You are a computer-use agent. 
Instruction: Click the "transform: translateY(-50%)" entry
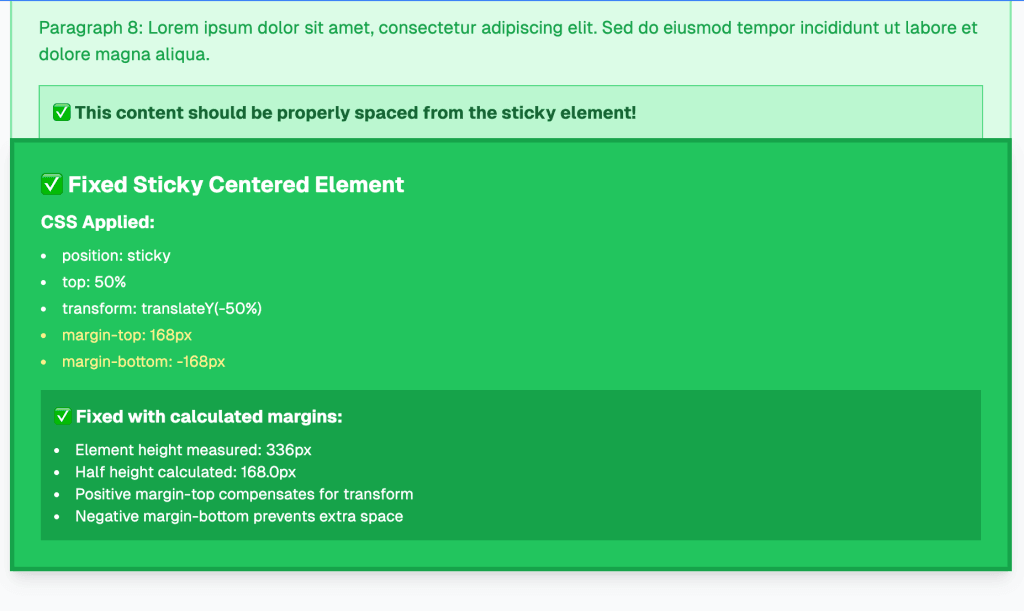161,308
